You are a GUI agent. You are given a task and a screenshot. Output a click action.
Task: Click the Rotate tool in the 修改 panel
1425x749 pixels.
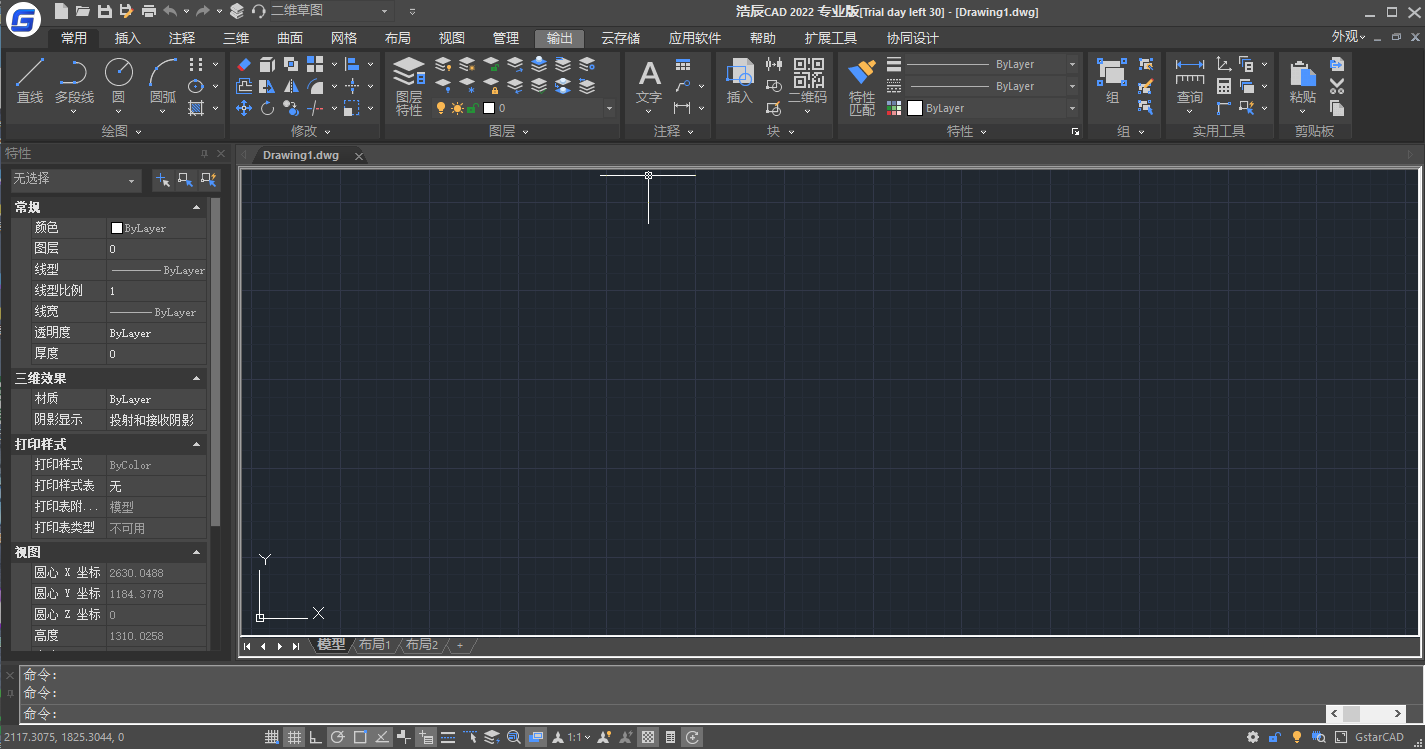pos(267,108)
